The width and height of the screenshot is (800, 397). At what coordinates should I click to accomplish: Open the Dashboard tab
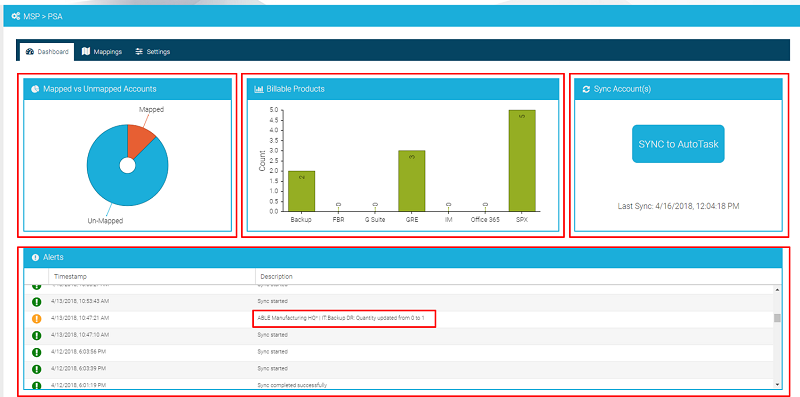point(47,52)
